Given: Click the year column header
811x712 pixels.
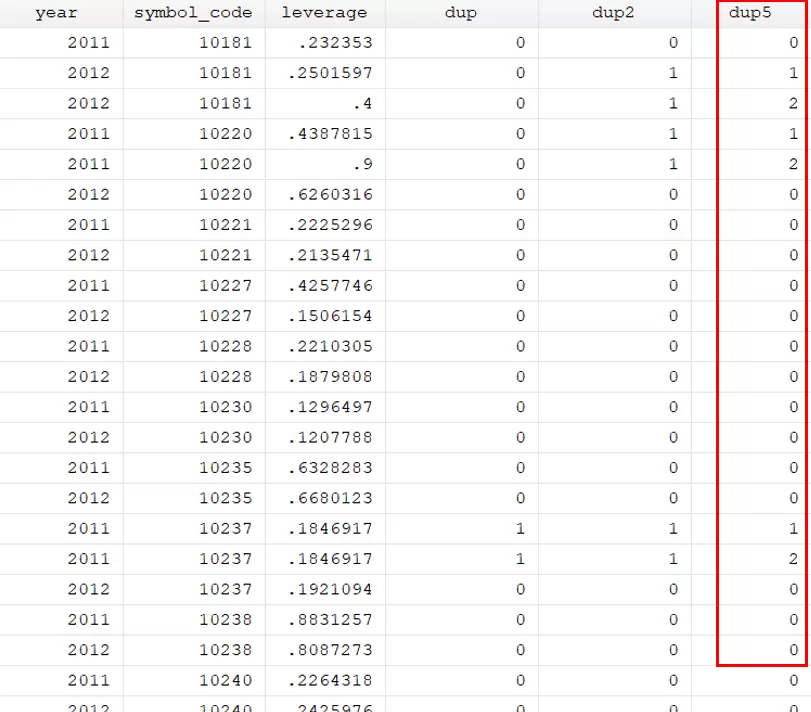Looking at the screenshot, I should (x=56, y=14).
